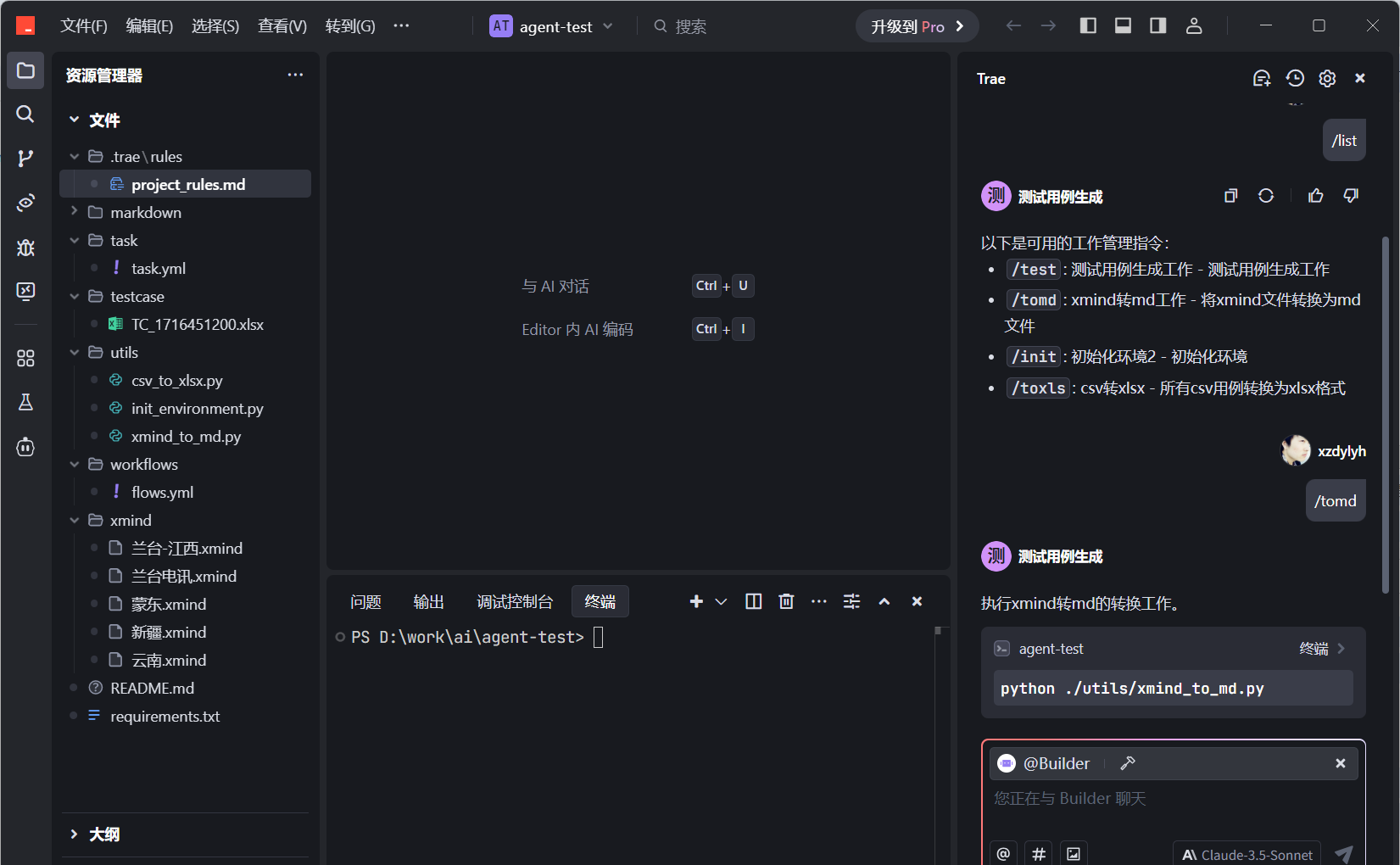Switch to the 输出 panel tab
Viewport: 1400px width, 865px height.
pyautogui.click(x=428, y=601)
